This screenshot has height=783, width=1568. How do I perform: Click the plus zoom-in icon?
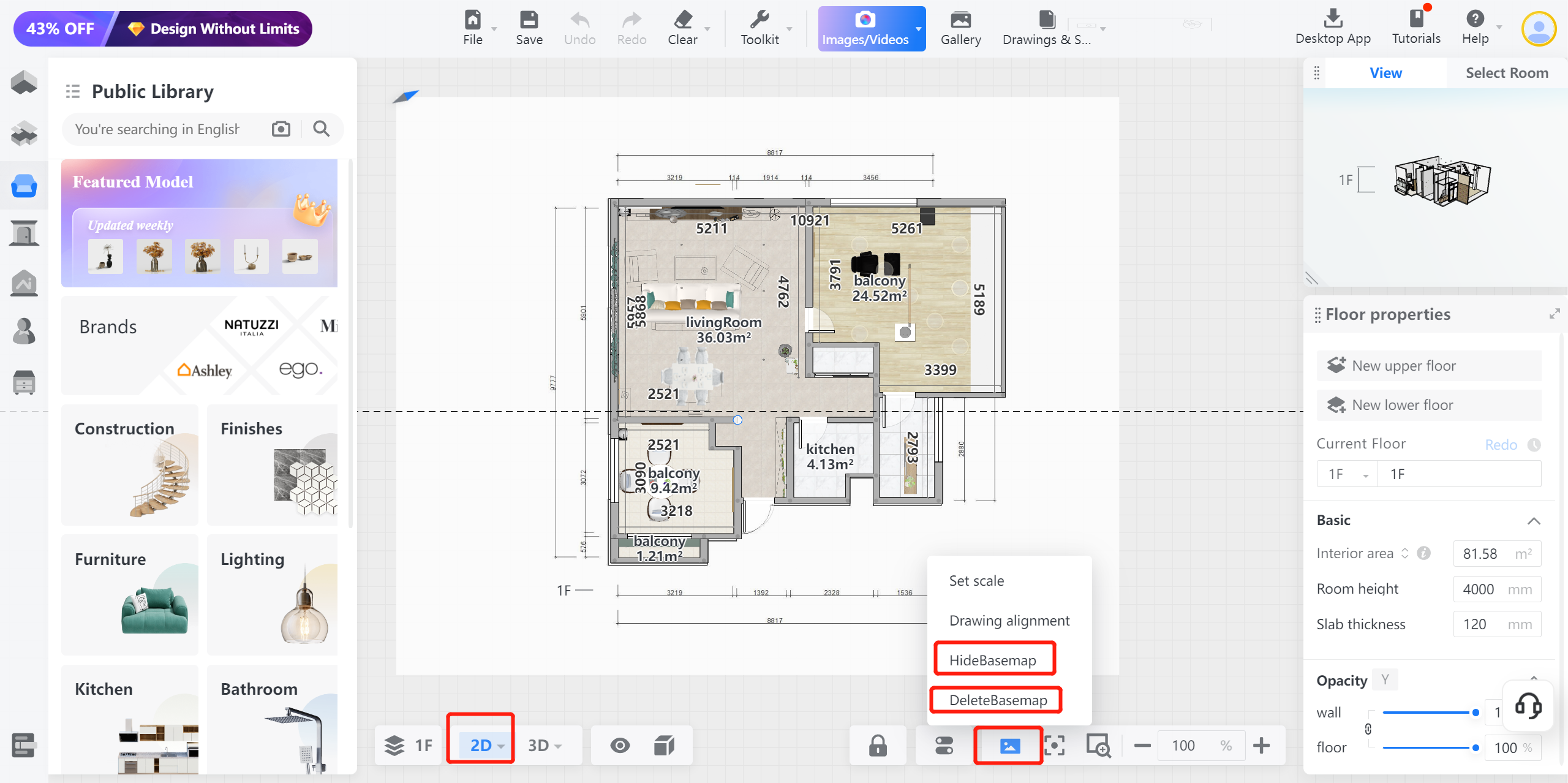point(1261,746)
